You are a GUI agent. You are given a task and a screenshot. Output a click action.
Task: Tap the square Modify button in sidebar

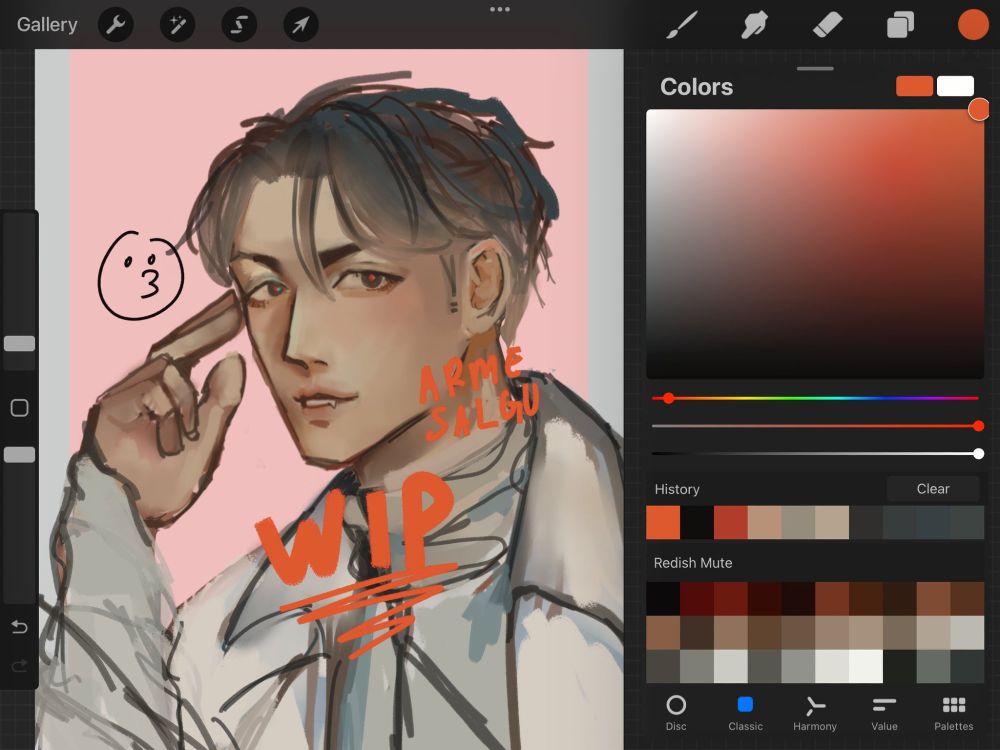(x=20, y=408)
